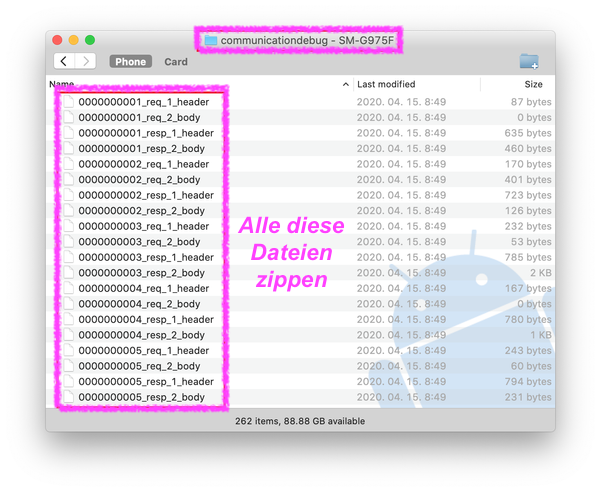
Task: Click file icon of 0000000002_req_1_header
Action: (x=69, y=164)
